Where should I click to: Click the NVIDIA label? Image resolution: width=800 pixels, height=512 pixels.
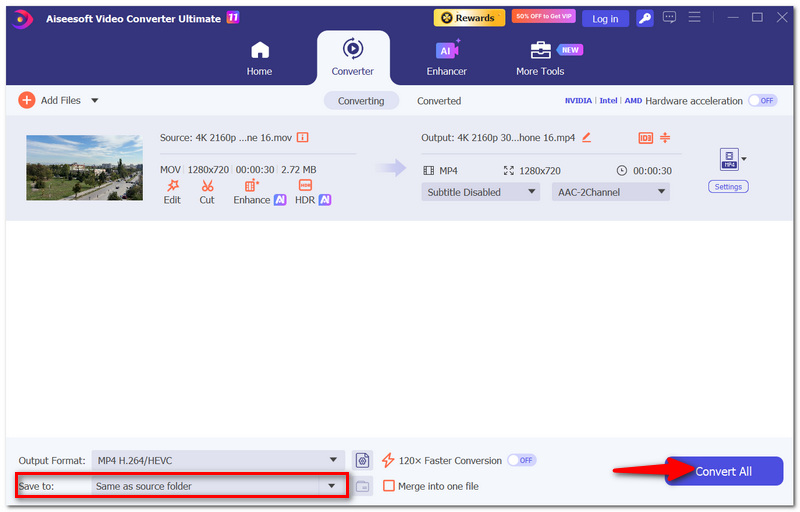[578, 101]
